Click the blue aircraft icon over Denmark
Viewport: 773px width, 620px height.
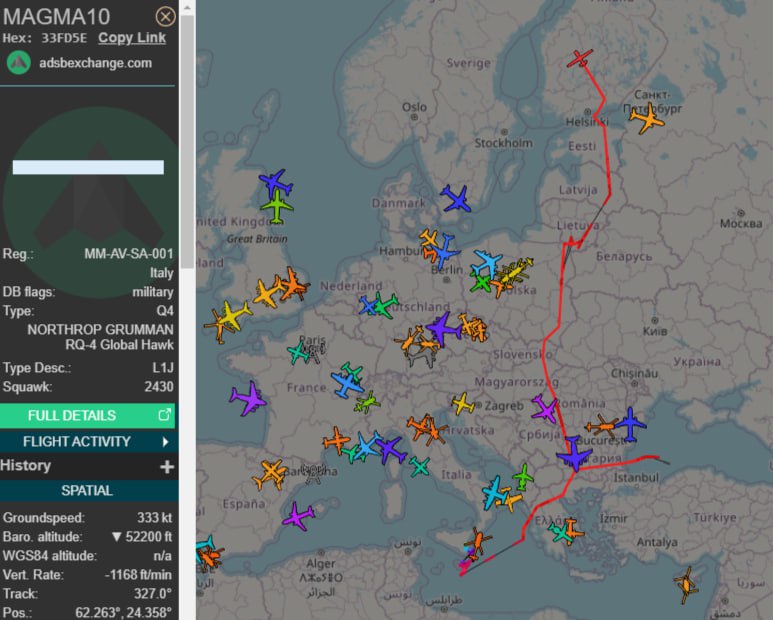(456, 198)
